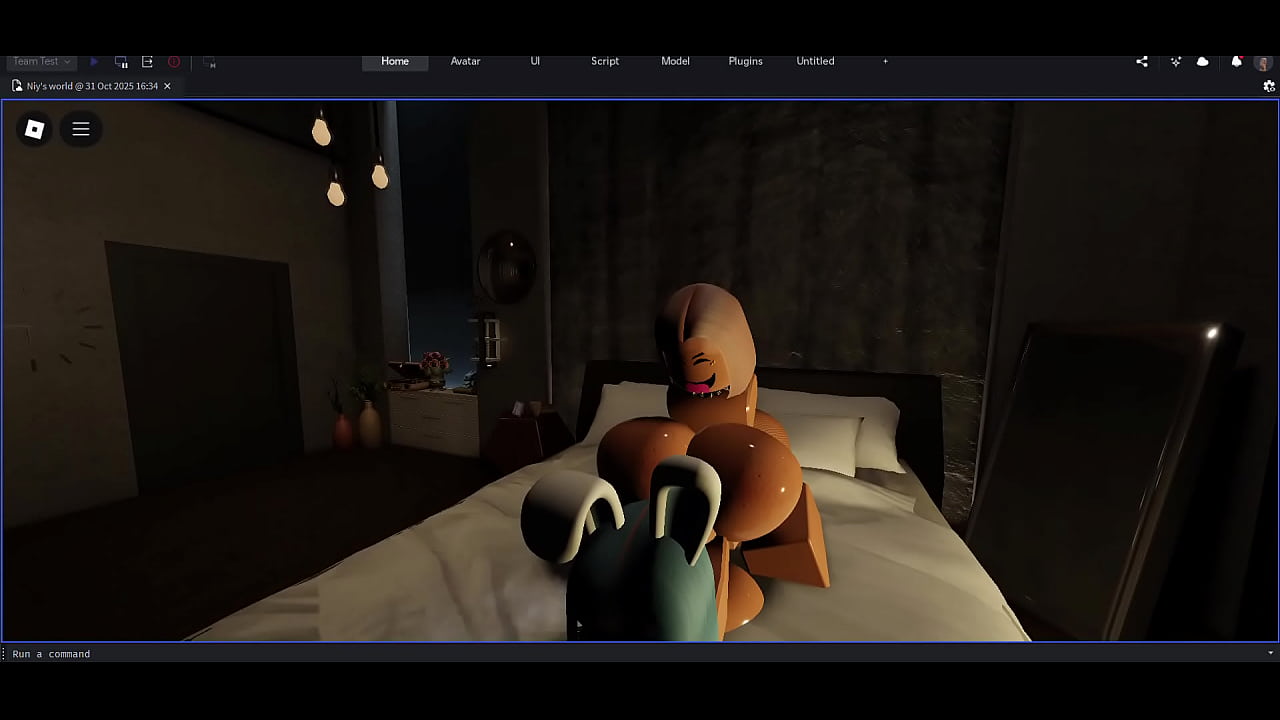Screen dimensions: 1280x720
Task: Click the step forward icon
Action: 209,62
